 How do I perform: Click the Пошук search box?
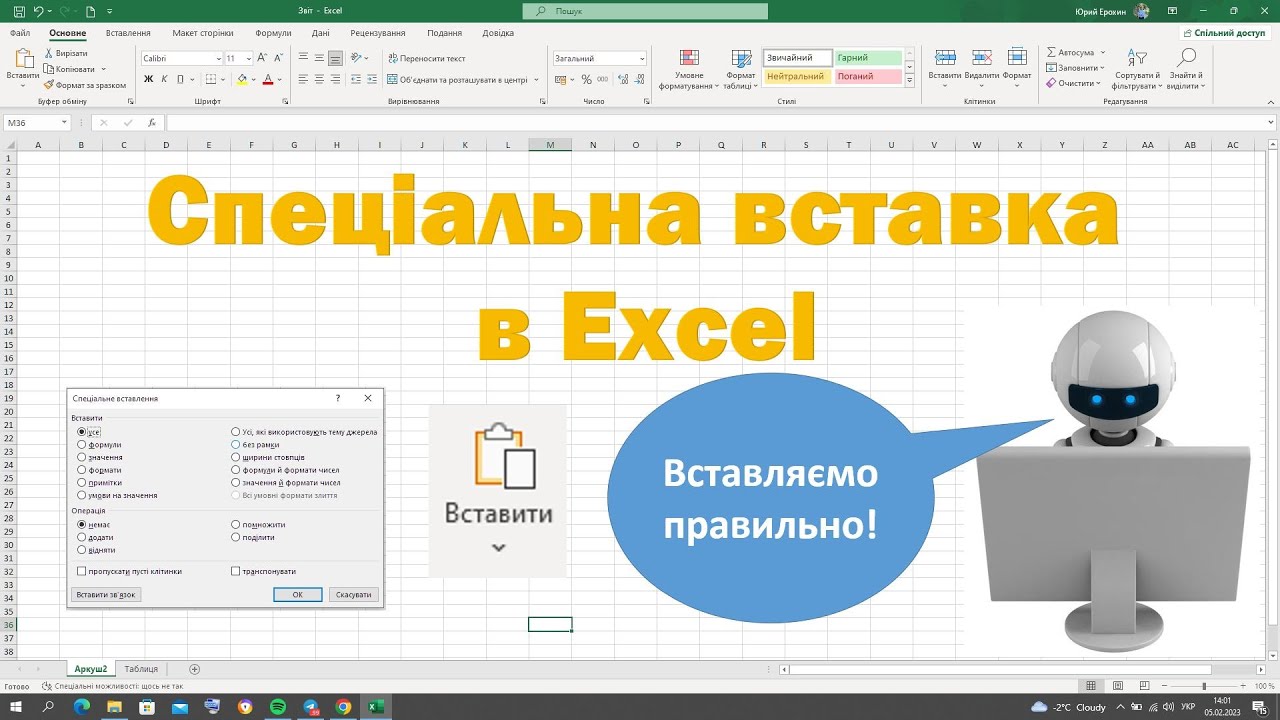[x=646, y=11]
